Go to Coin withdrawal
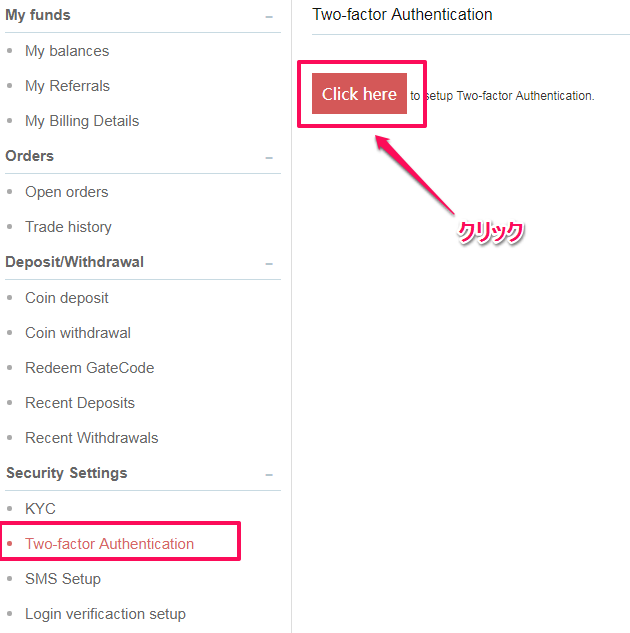The width and height of the screenshot is (630, 633). 78,333
